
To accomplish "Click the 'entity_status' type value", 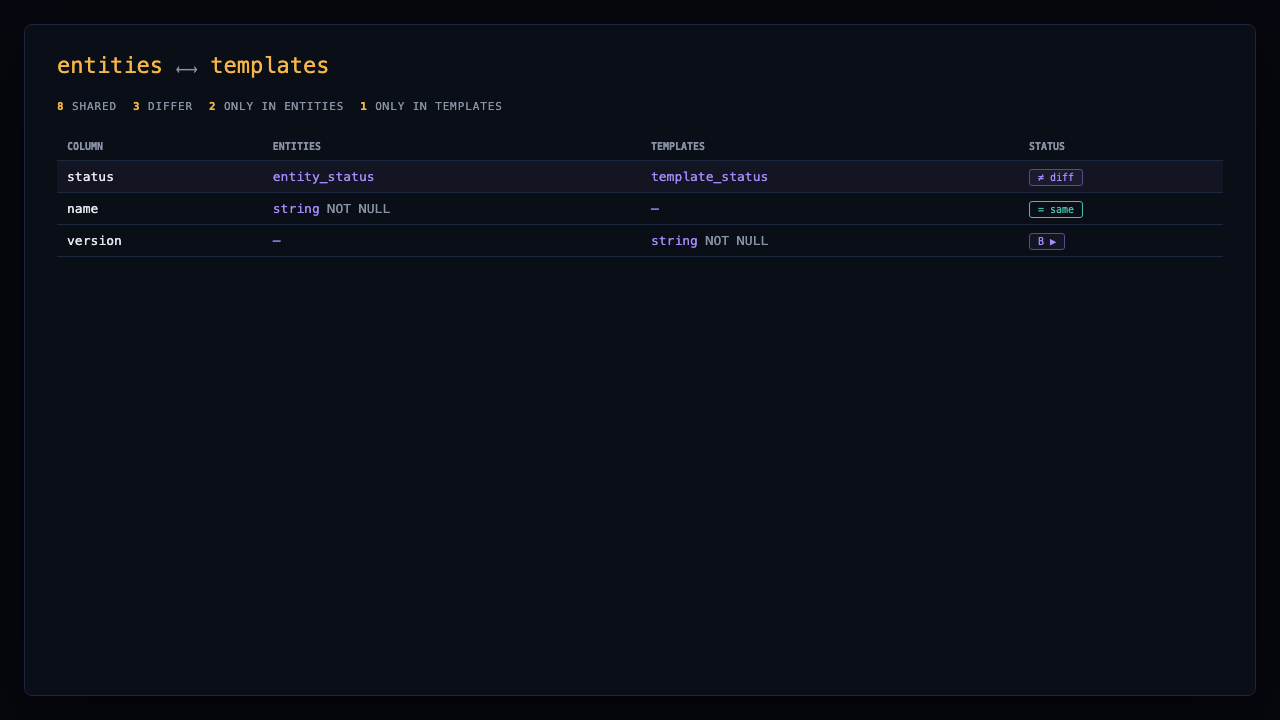I will [323, 177].
